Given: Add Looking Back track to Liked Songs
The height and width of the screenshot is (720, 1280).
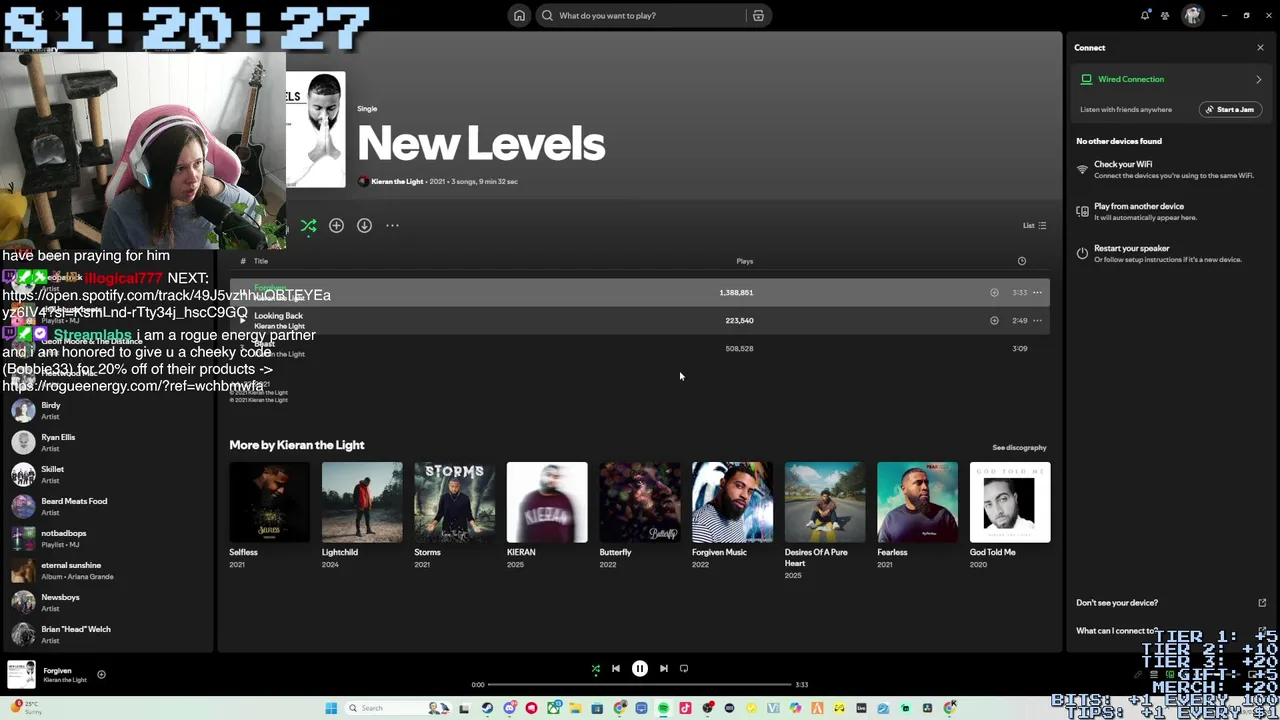Looking at the screenshot, I should coord(994,321).
